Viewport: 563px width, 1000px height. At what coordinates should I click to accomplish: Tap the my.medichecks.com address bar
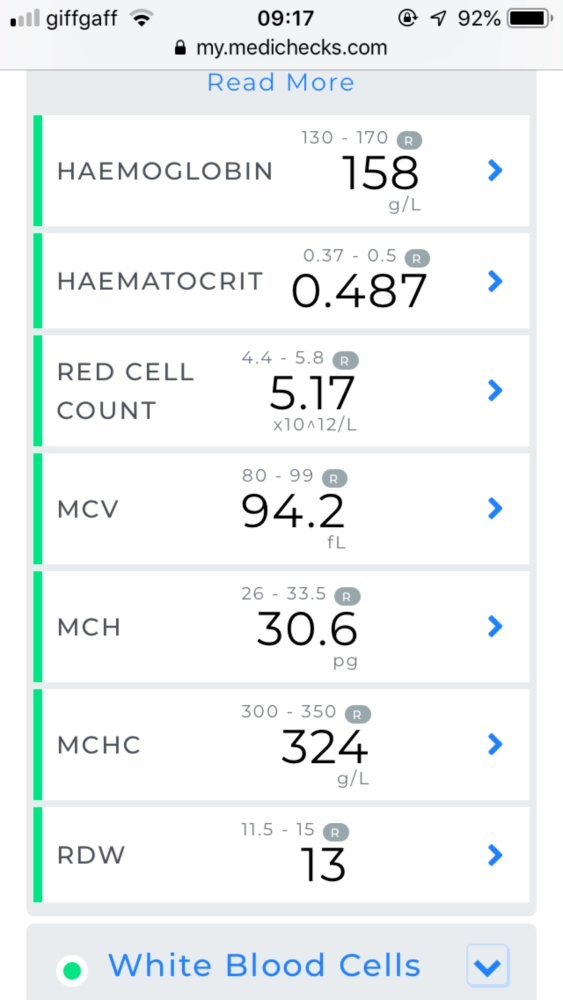pyautogui.click(x=281, y=48)
